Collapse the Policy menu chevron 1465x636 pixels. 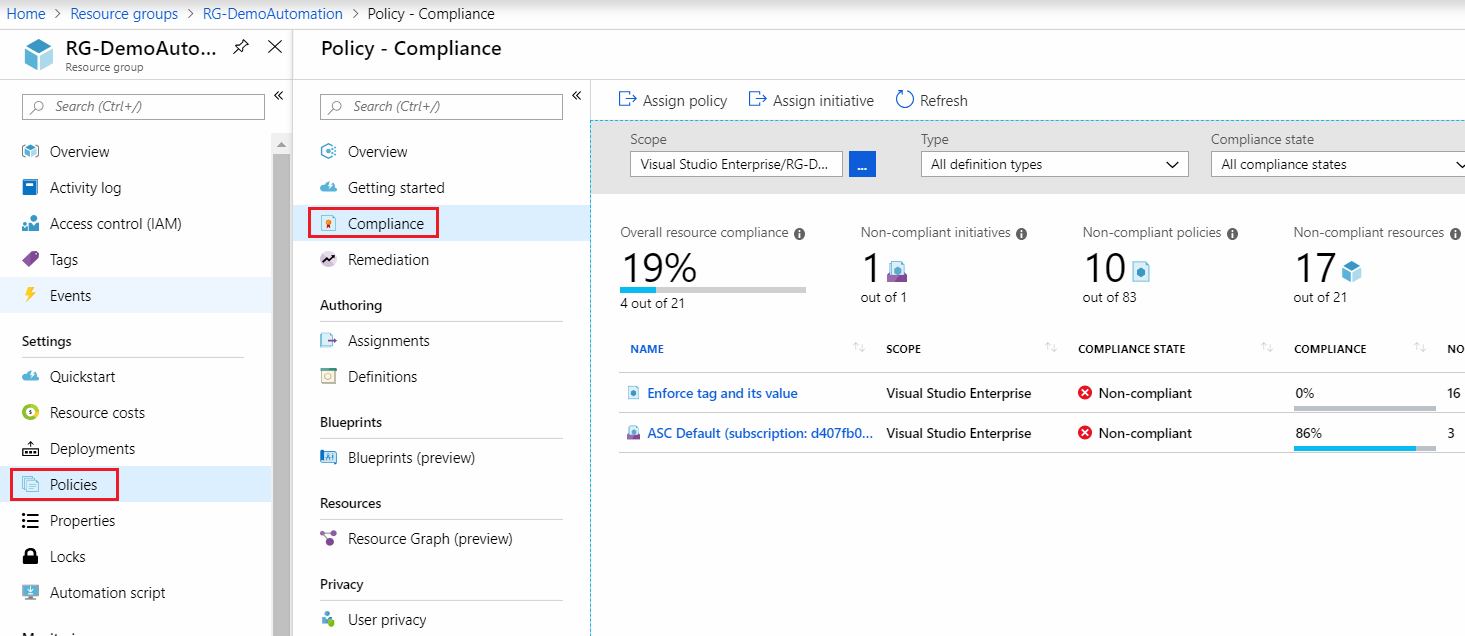tap(576, 96)
